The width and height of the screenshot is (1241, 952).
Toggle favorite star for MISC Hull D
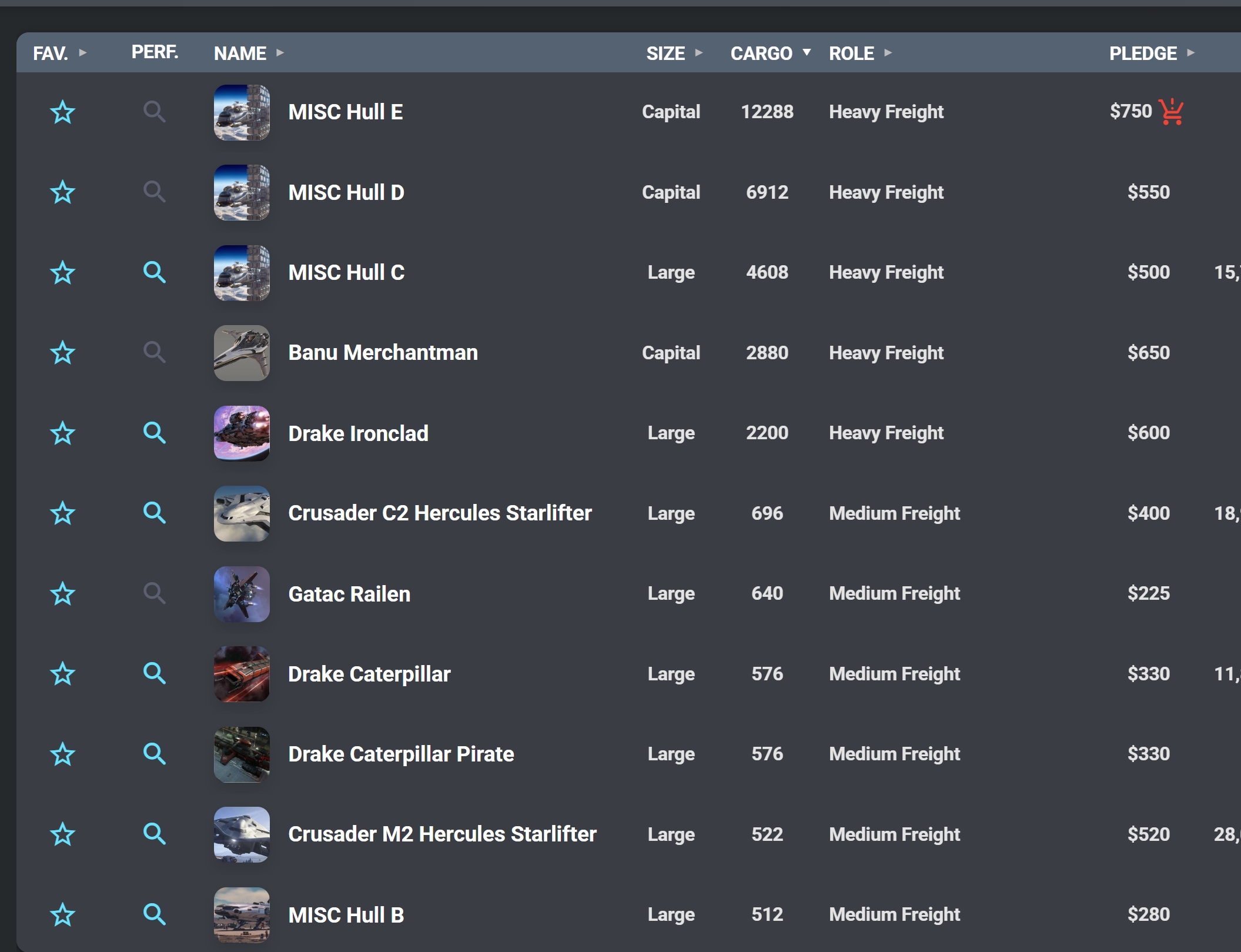(62, 192)
